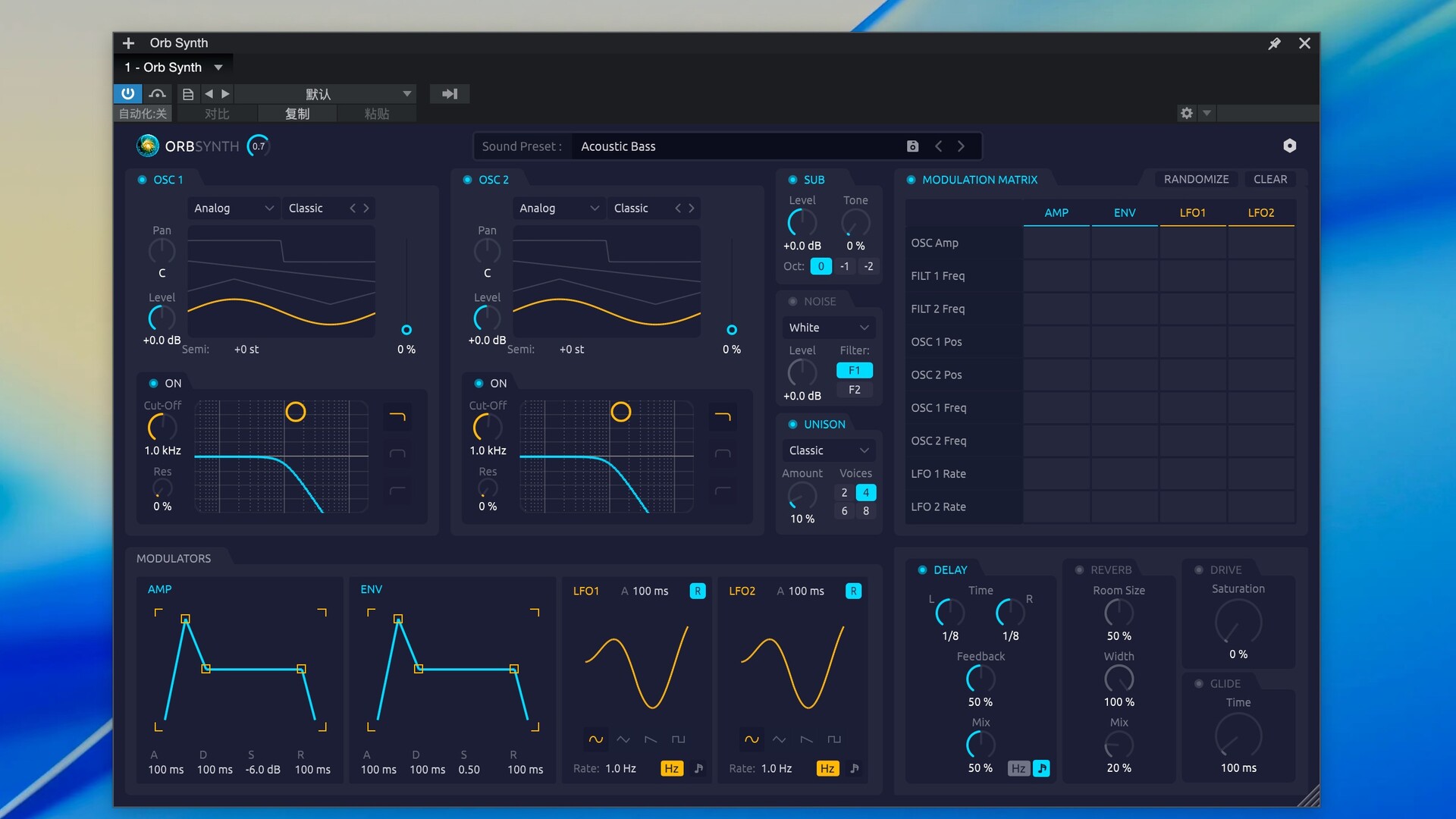Image resolution: width=1456 pixels, height=819 pixels.
Task: Enable the REVERB effect
Action: [1079, 570]
